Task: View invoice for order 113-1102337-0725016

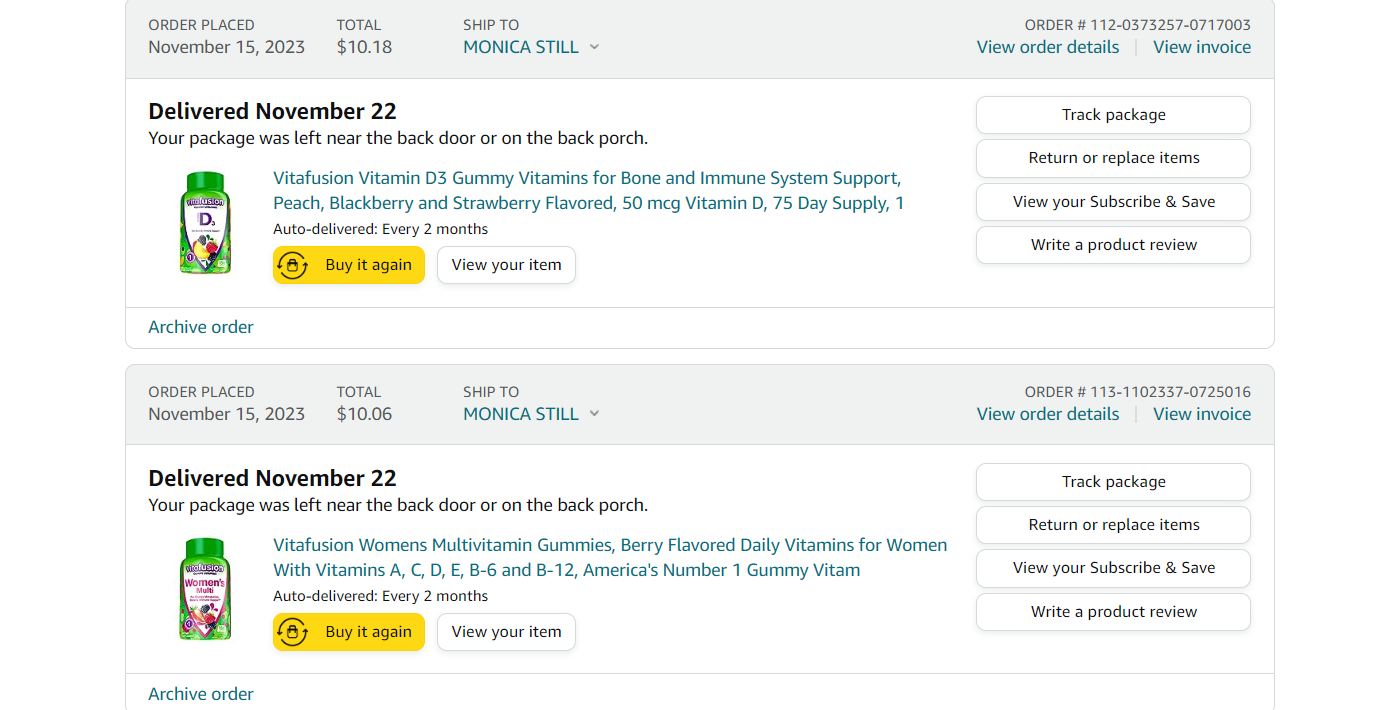Action: (1202, 414)
